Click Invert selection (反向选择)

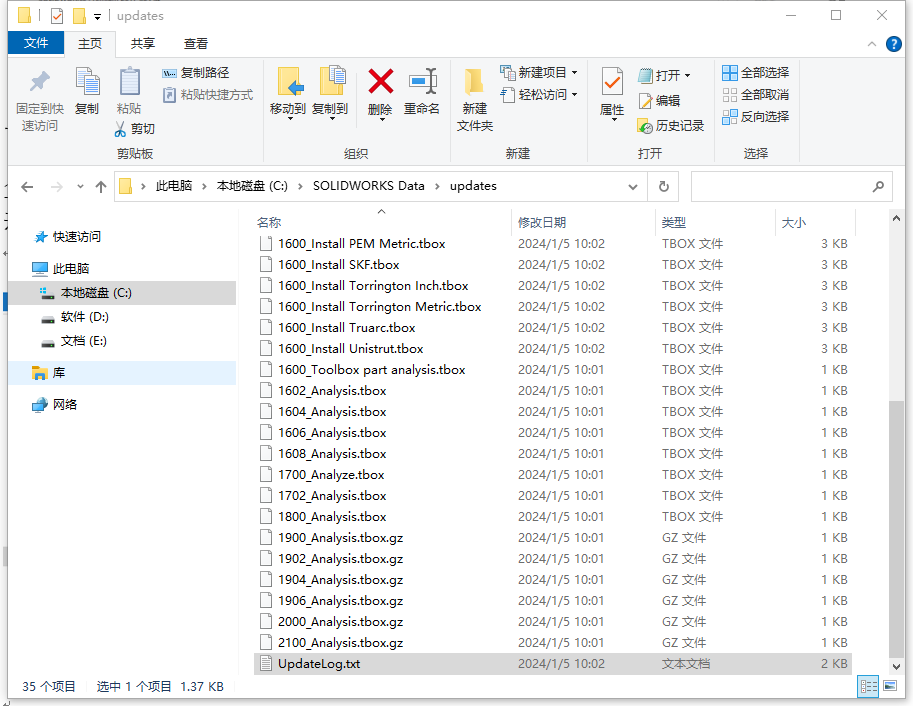756,117
